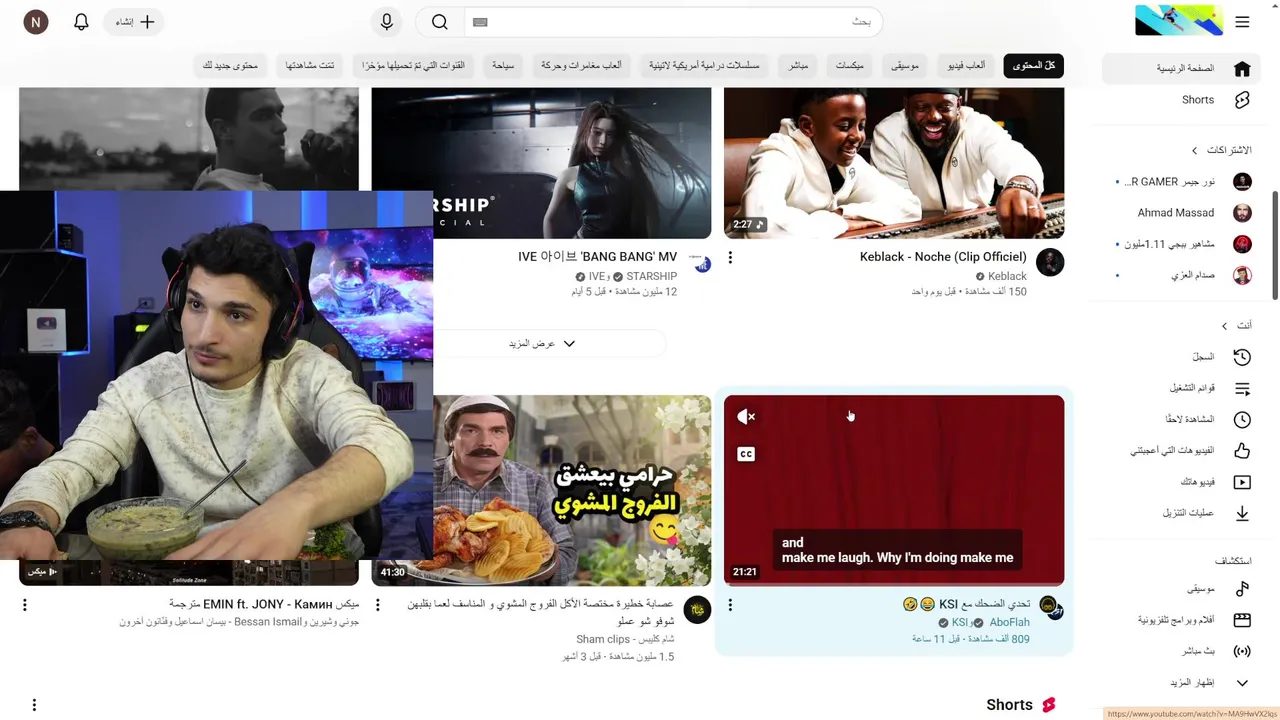Expand Show more (عرض المزيد) videos
Screen dimensions: 1280x720
click(542, 344)
